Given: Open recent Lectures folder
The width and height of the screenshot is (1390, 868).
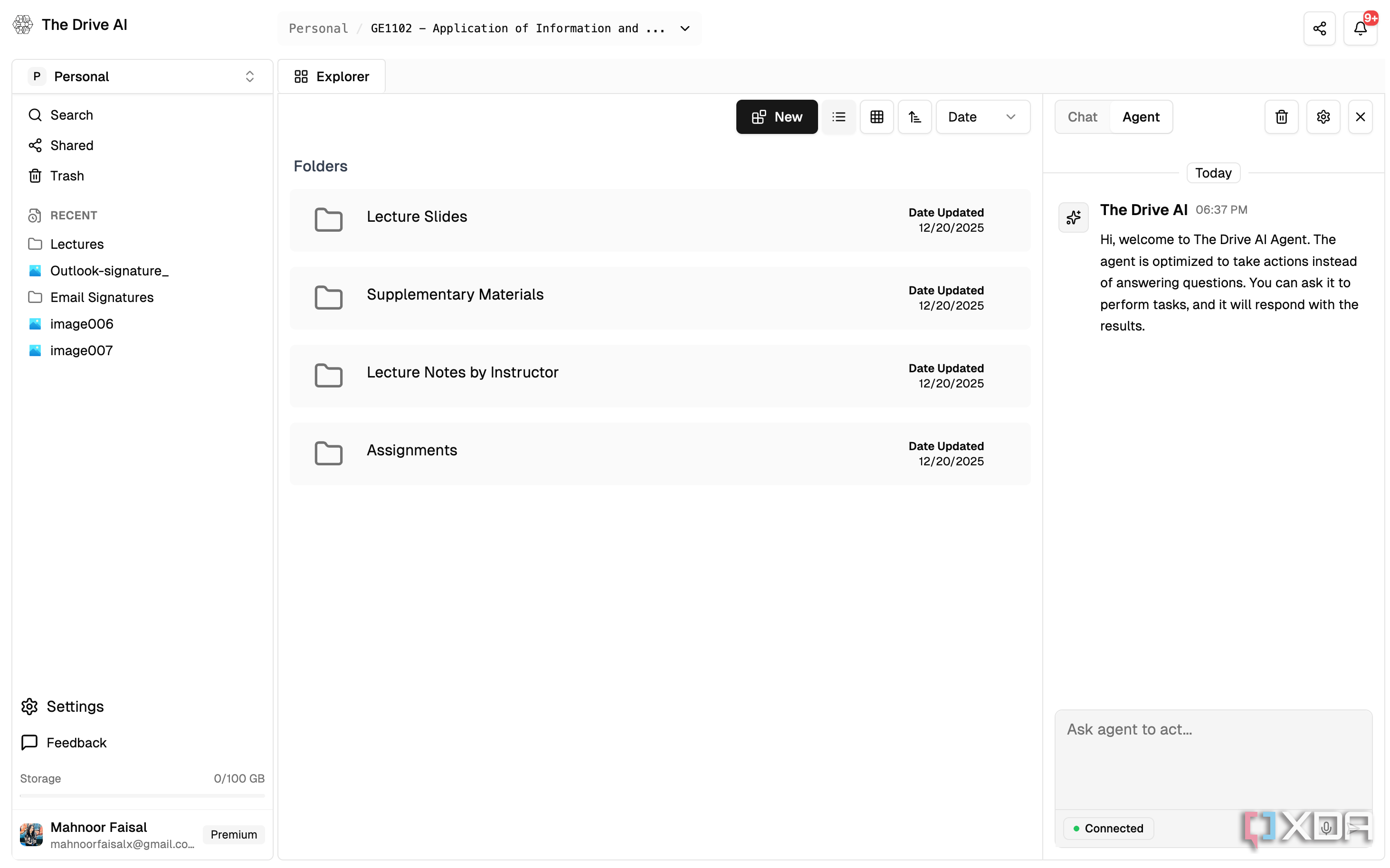Looking at the screenshot, I should click(66, 244).
